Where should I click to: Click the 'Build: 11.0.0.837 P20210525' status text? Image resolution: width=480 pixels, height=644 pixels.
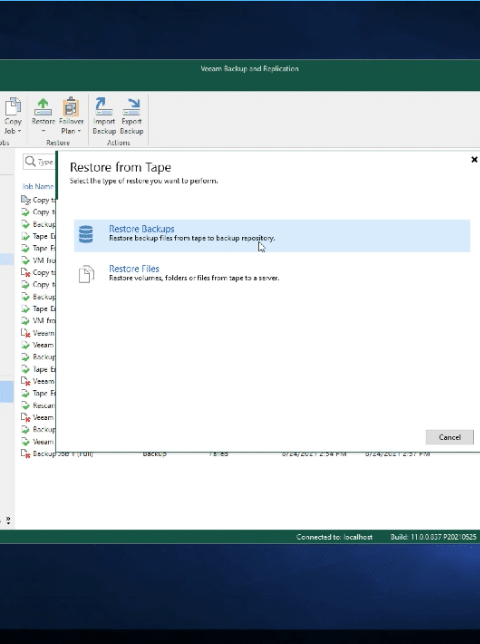(433, 537)
